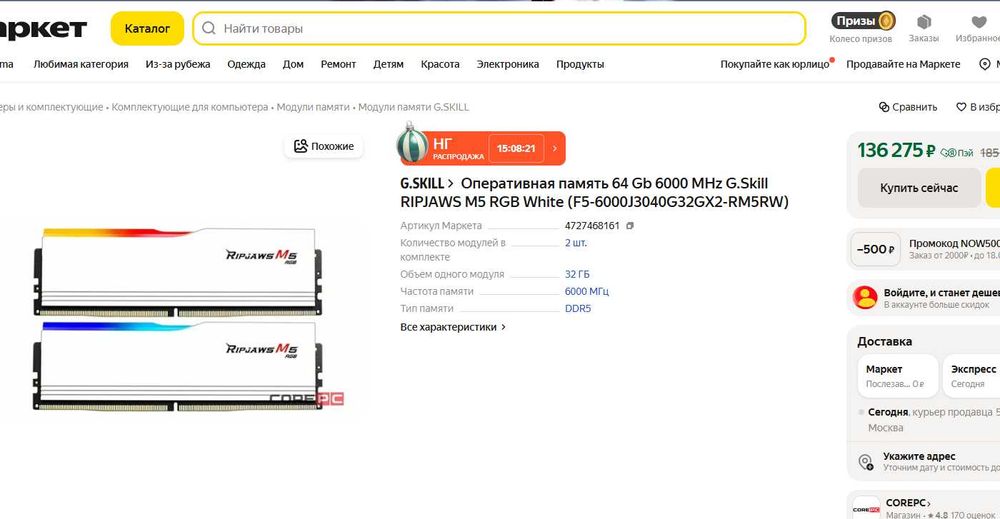The width and height of the screenshot is (1000, 519).
Task: Click the upper Ripjaws M5 memory module image
Action: (x=178, y=272)
